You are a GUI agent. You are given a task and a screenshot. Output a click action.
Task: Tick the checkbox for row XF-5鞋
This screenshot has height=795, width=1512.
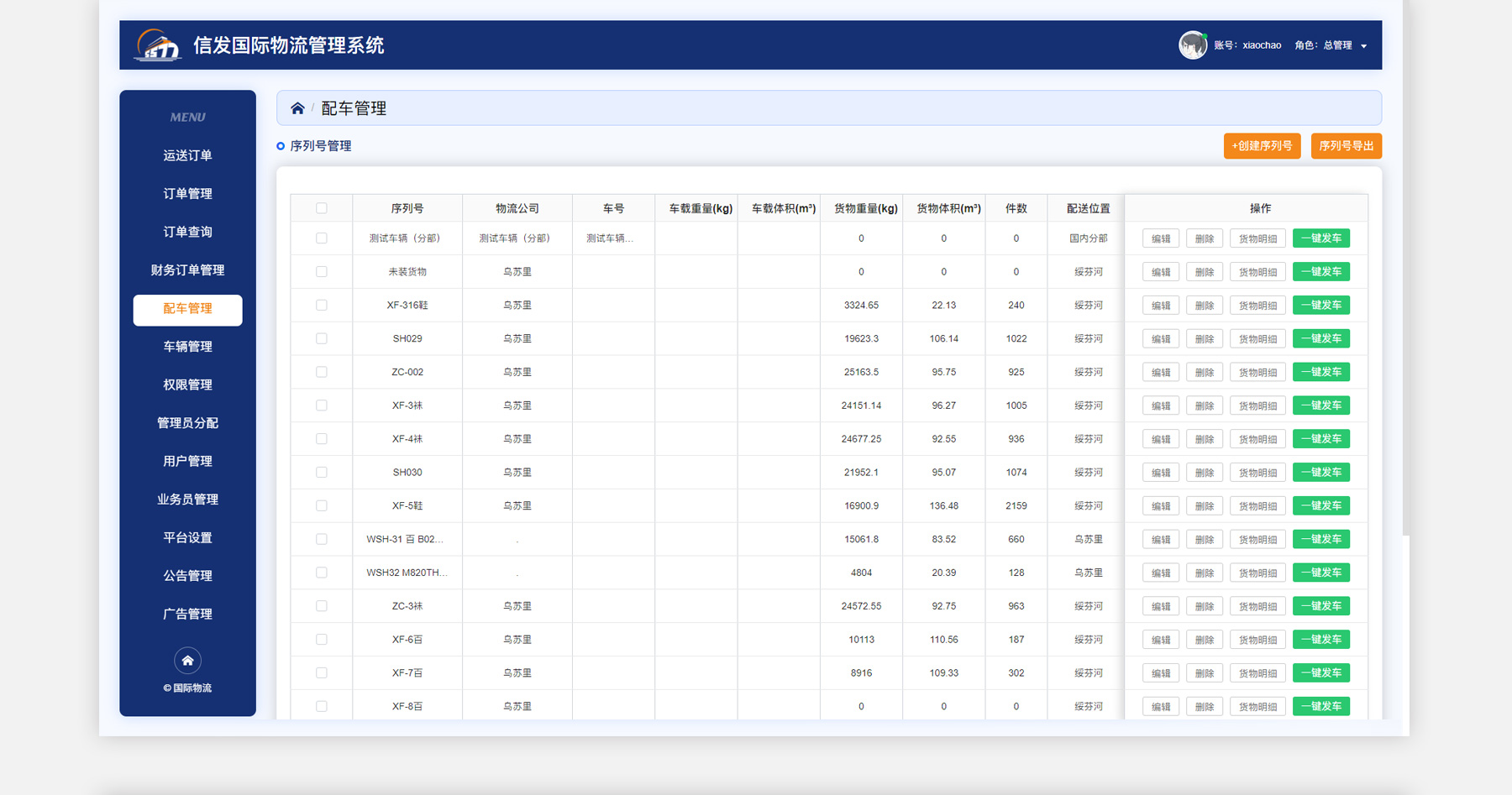[x=322, y=505]
